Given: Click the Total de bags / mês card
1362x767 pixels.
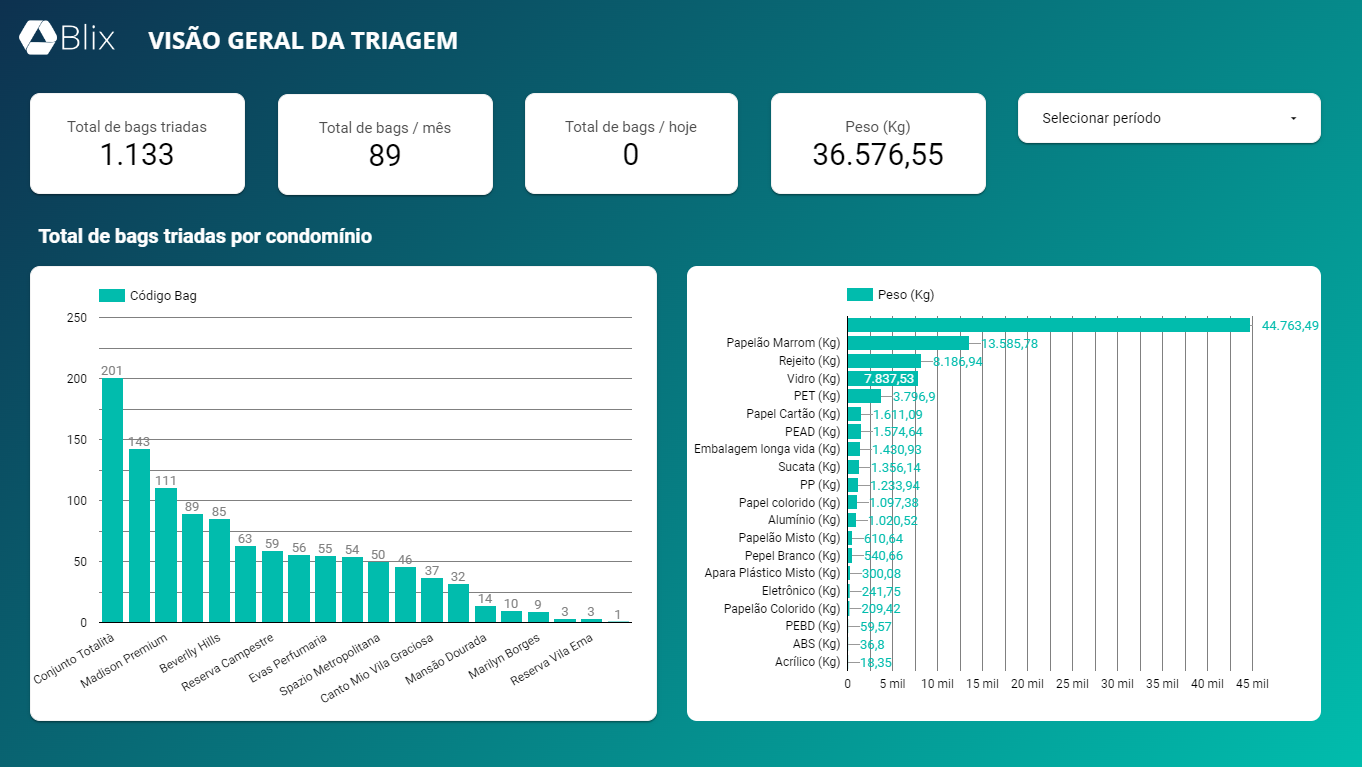Looking at the screenshot, I should click(385, 144).
